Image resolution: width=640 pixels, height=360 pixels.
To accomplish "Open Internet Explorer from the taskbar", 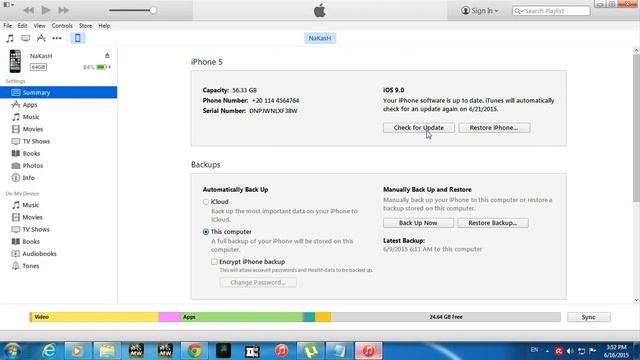I will tap(49, 351).
